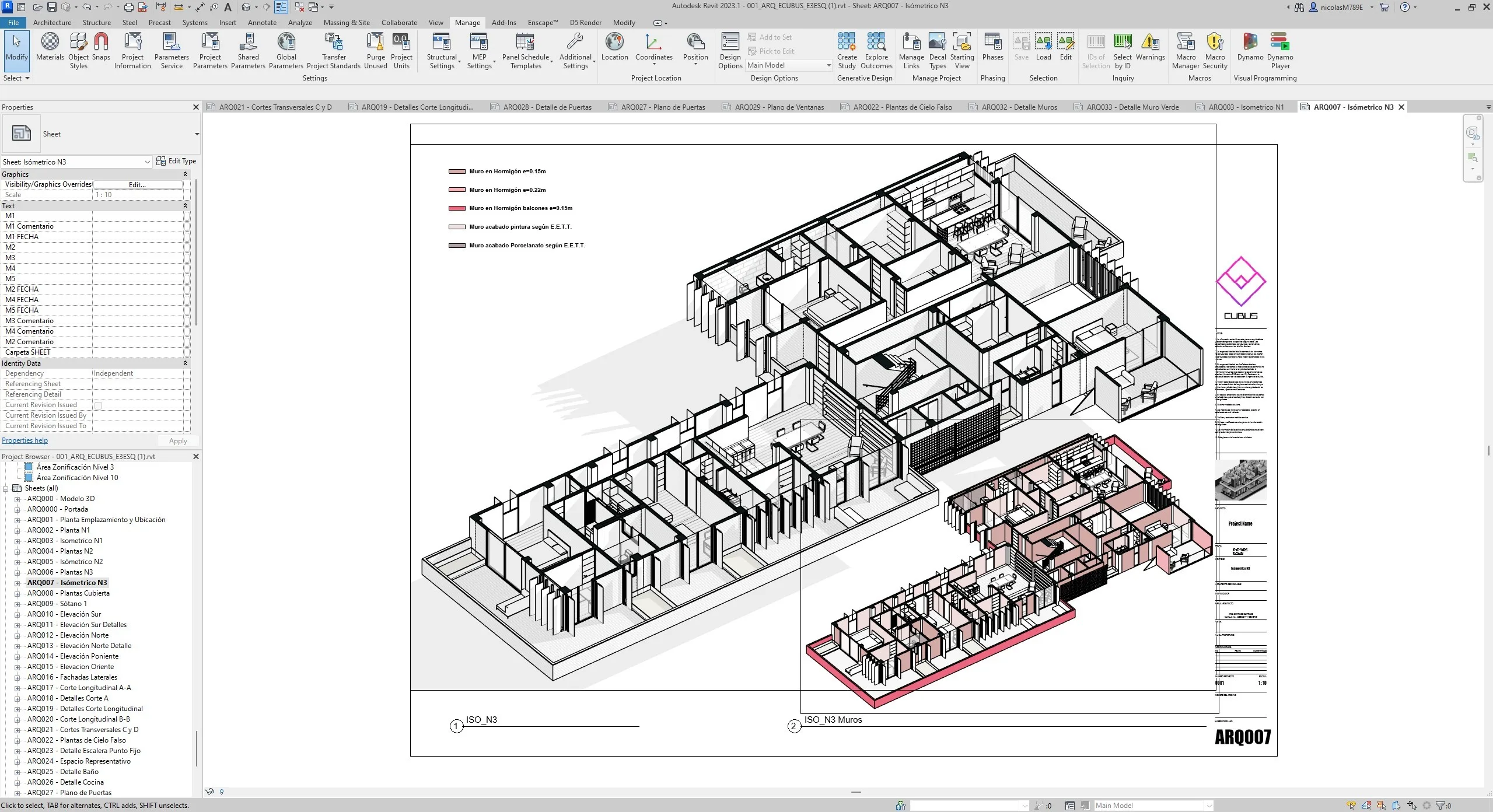This screenshot has width=1493, height=812.
Task: Open Macro Security settings
Action: tap(1215, 51)
